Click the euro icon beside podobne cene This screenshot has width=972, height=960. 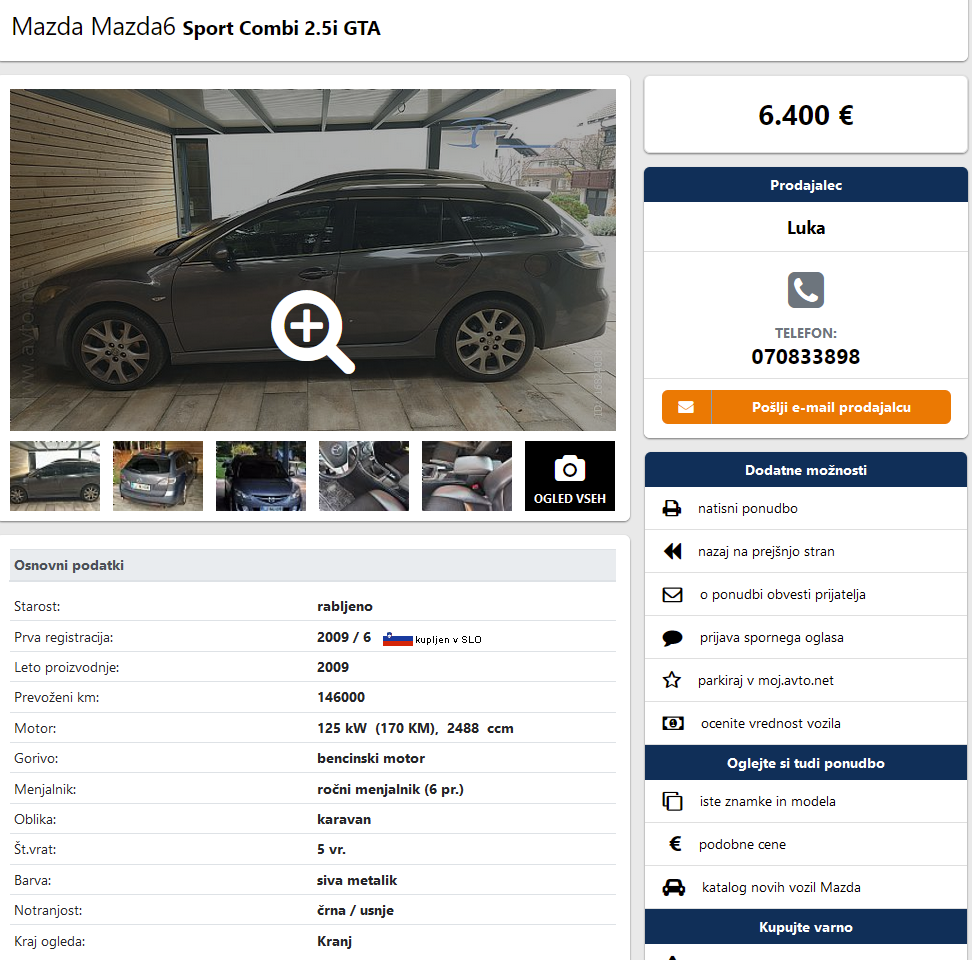[x=675, y=843]
